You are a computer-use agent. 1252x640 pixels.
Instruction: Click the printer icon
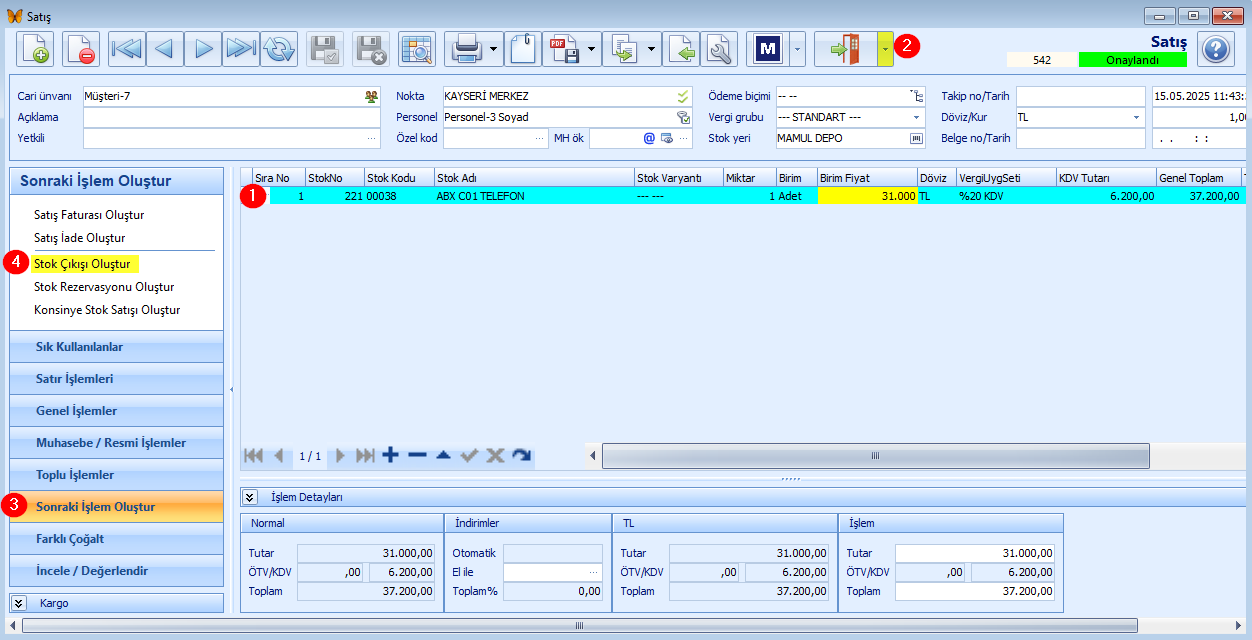pyautogui.click(x=468, y=48)
